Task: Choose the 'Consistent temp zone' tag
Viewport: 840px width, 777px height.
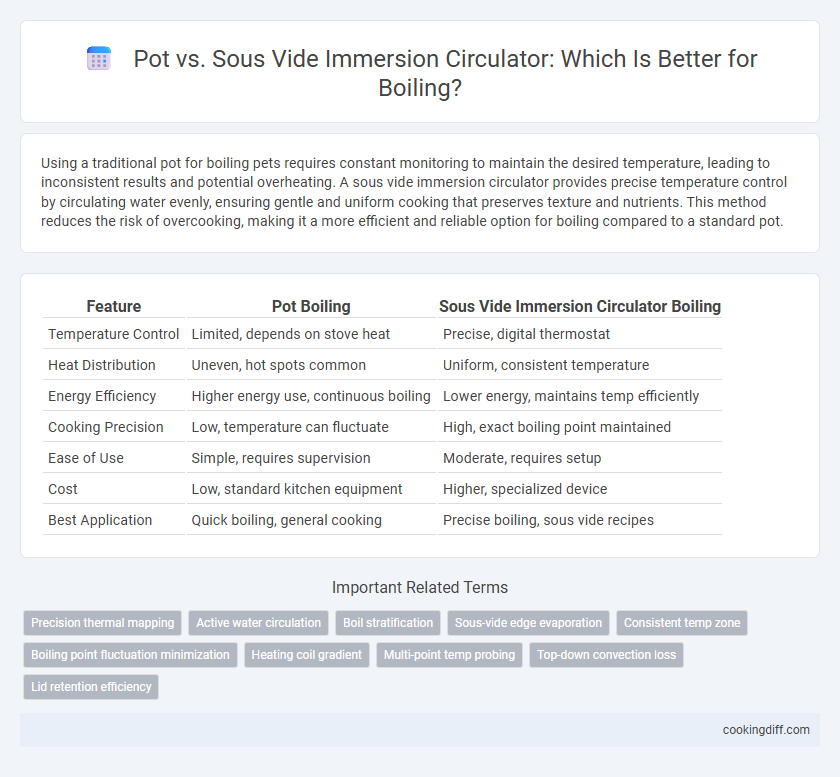Action: coord(682,623)
